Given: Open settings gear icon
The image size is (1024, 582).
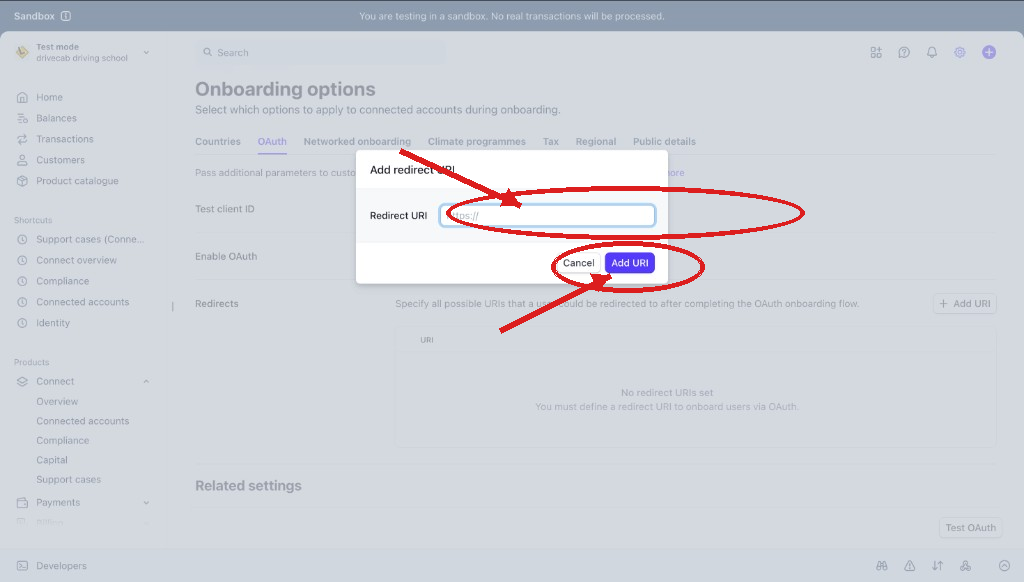Looking at the screenshot, I should point(959,52).
